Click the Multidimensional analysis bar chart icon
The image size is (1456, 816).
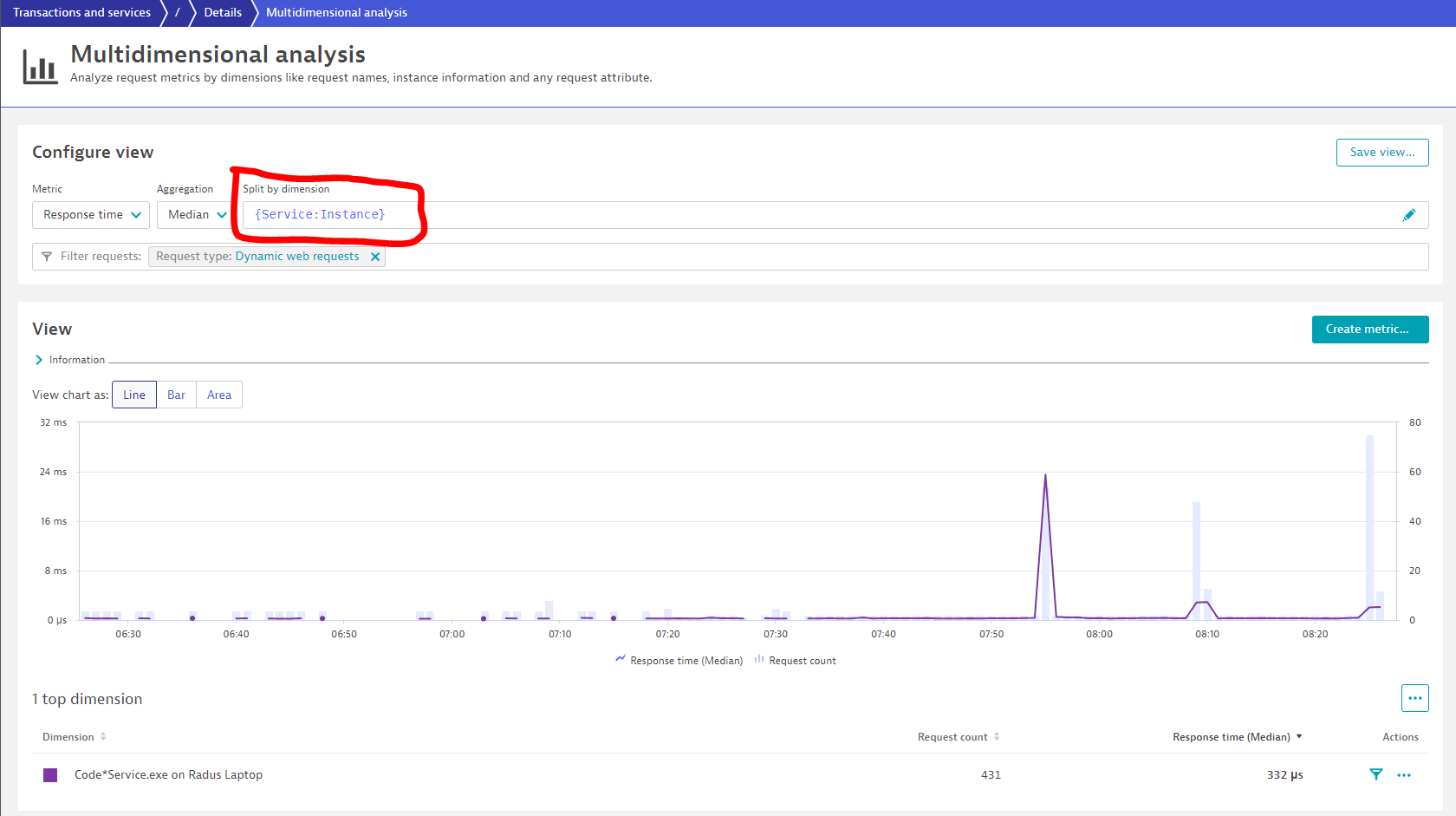click(40, 67)
